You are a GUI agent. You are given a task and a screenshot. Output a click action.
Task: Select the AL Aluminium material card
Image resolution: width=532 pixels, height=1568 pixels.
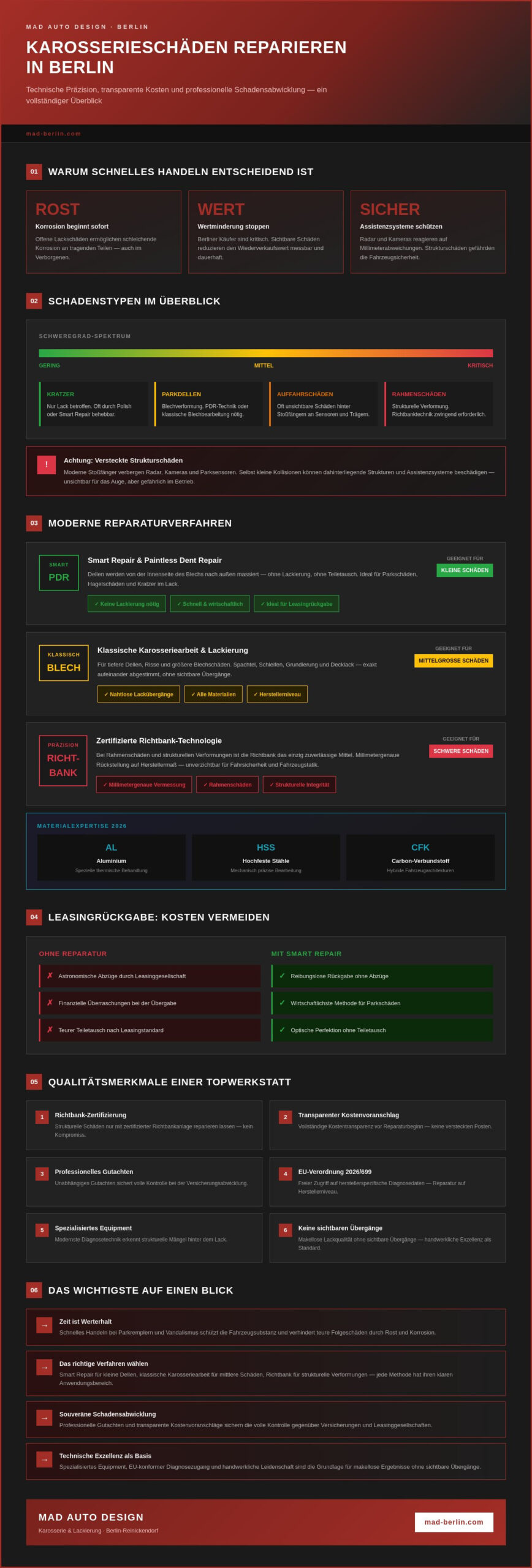click(x=112, y=858)
